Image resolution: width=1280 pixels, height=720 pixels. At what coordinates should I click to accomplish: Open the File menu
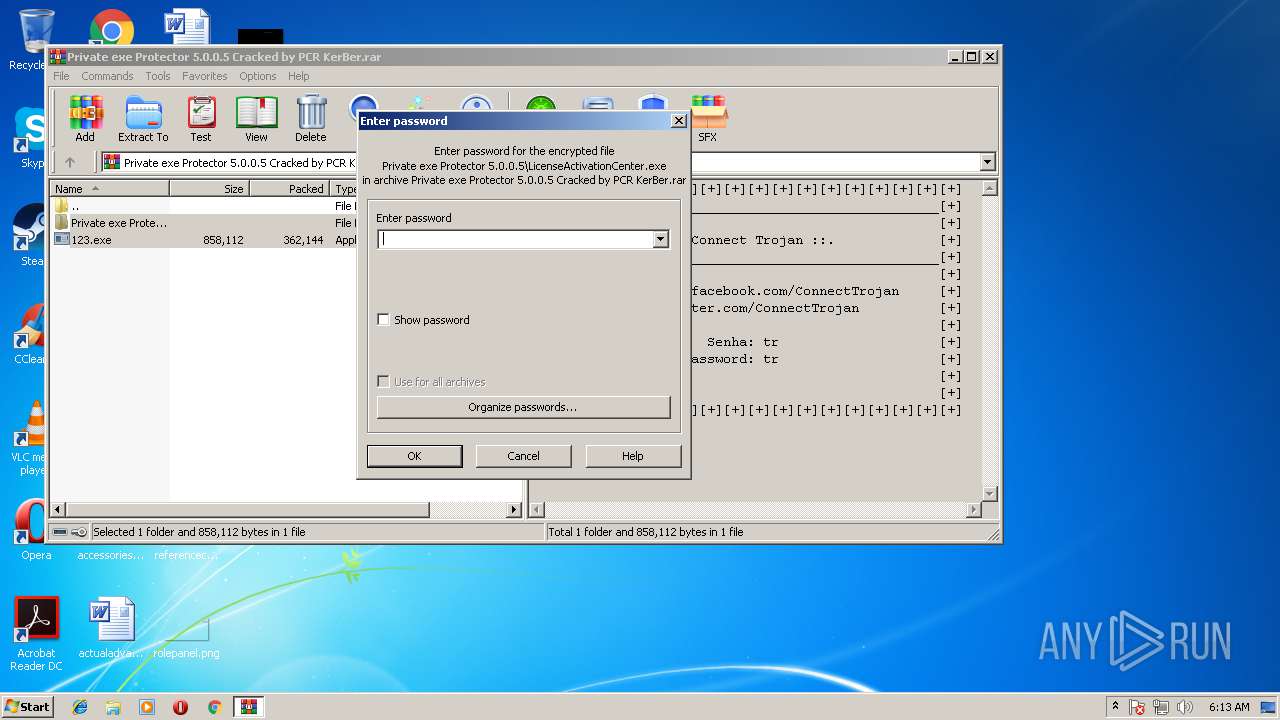[x=61, y=76]
